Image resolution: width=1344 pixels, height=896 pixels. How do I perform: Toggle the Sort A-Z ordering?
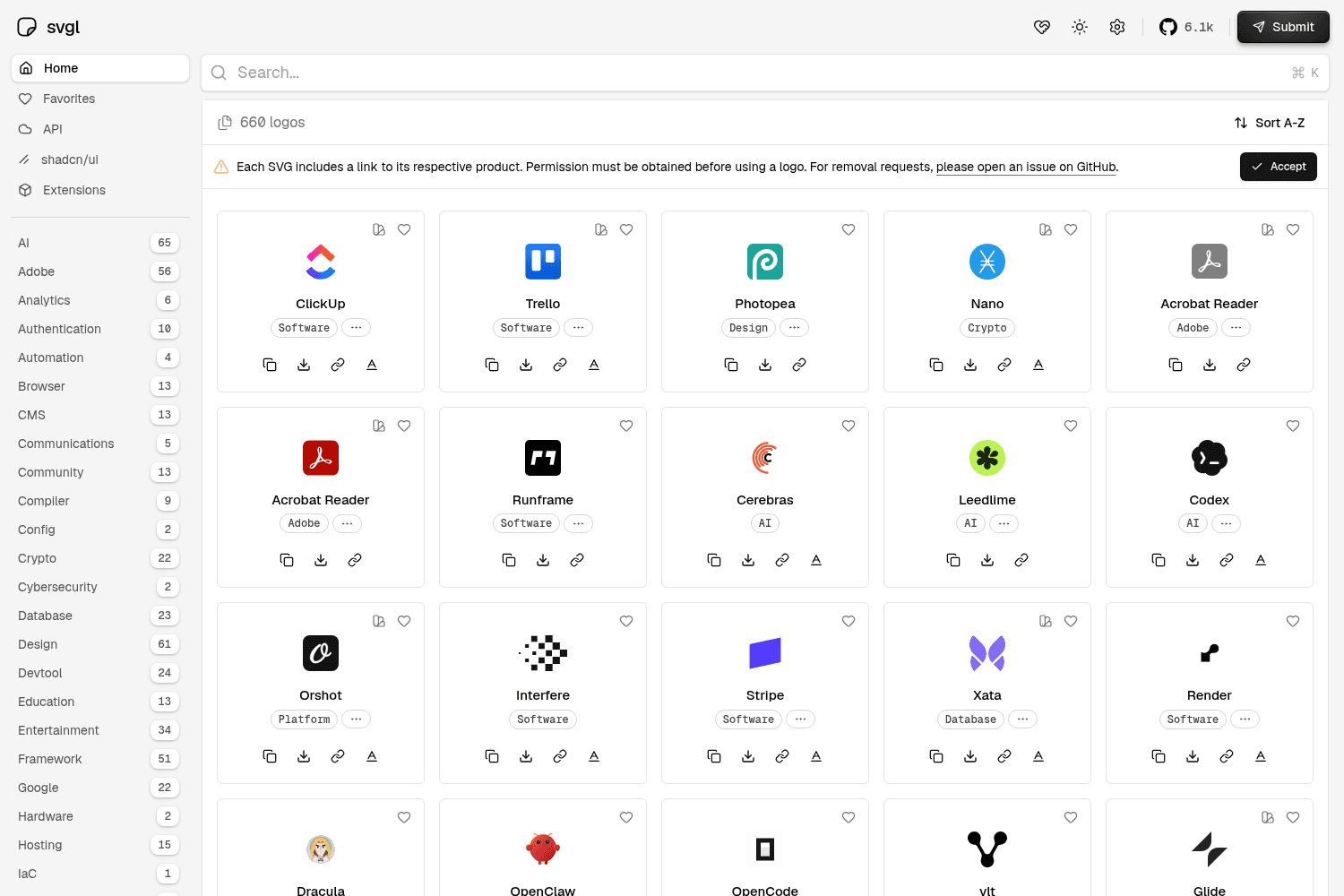pyautogui.click(x=1270, y=123)
